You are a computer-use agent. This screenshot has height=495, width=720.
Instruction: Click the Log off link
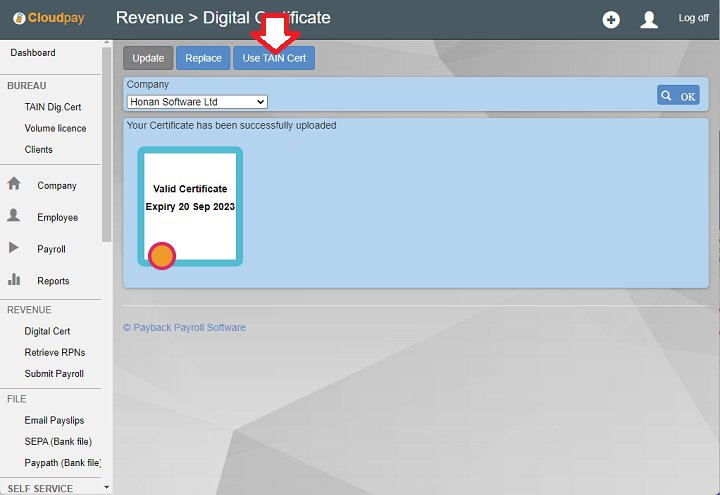tap(693, 18)
